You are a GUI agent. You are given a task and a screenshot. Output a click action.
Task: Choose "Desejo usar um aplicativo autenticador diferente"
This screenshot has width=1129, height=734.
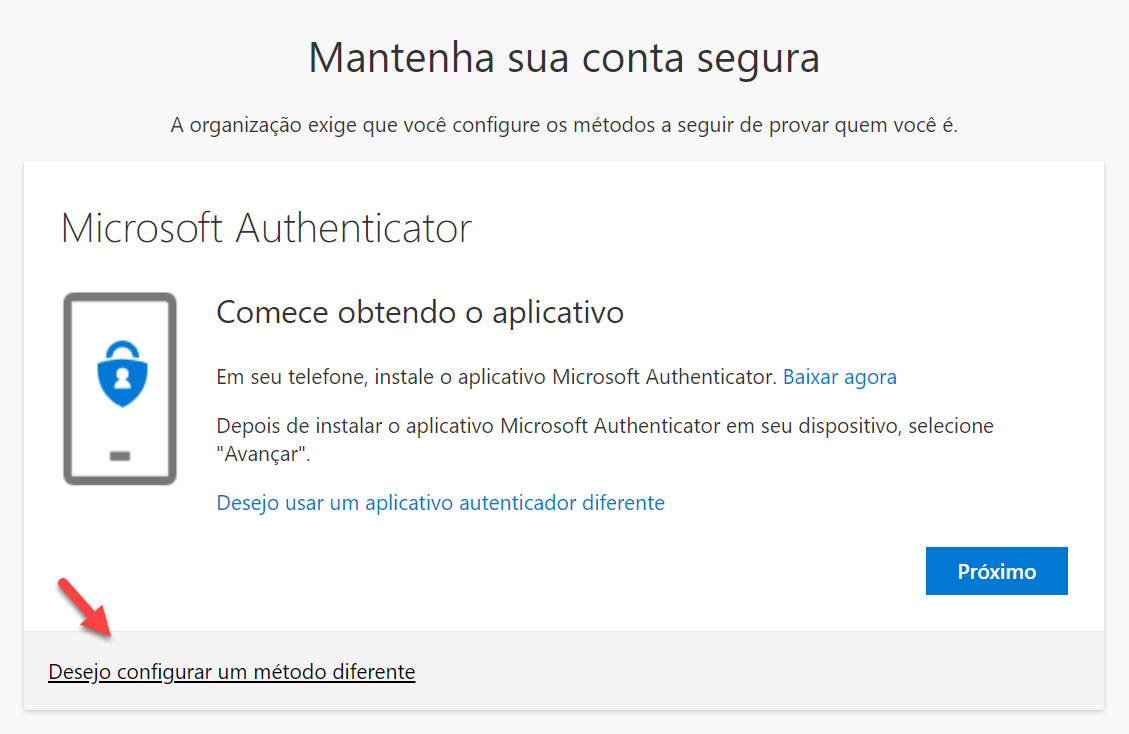pos(440,502)
